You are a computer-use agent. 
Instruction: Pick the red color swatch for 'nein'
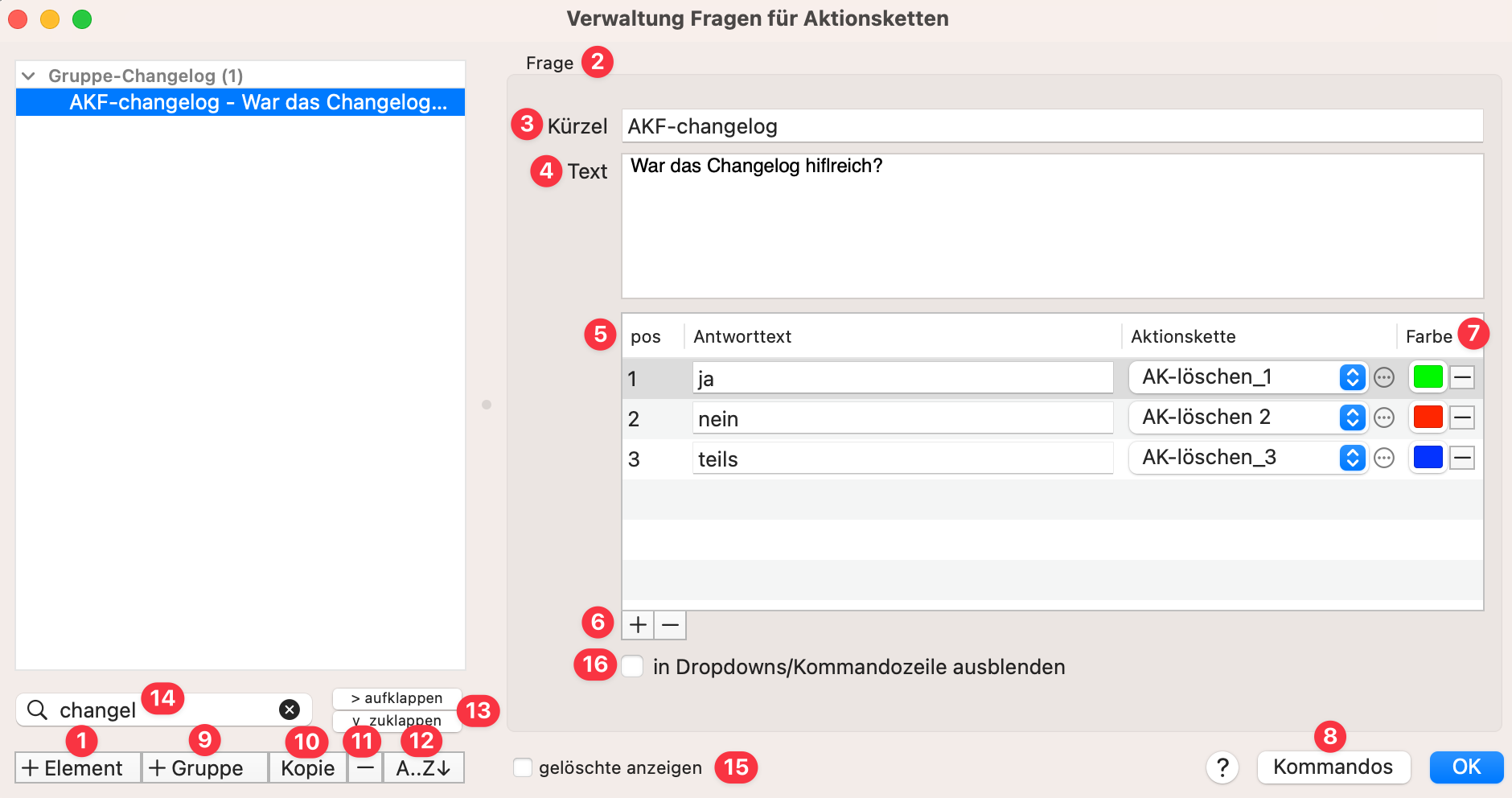(x=1428, y=418)
